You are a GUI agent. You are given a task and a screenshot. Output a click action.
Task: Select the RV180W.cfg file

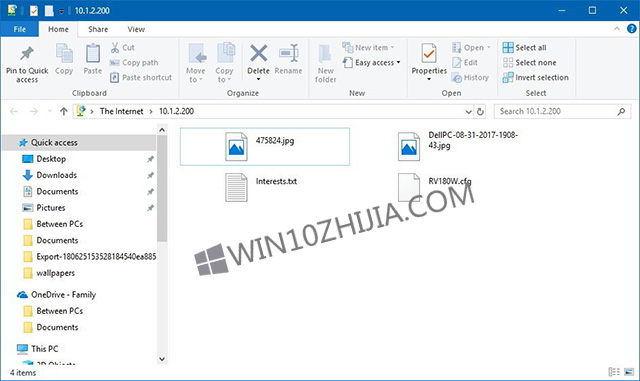click(435, 187)
